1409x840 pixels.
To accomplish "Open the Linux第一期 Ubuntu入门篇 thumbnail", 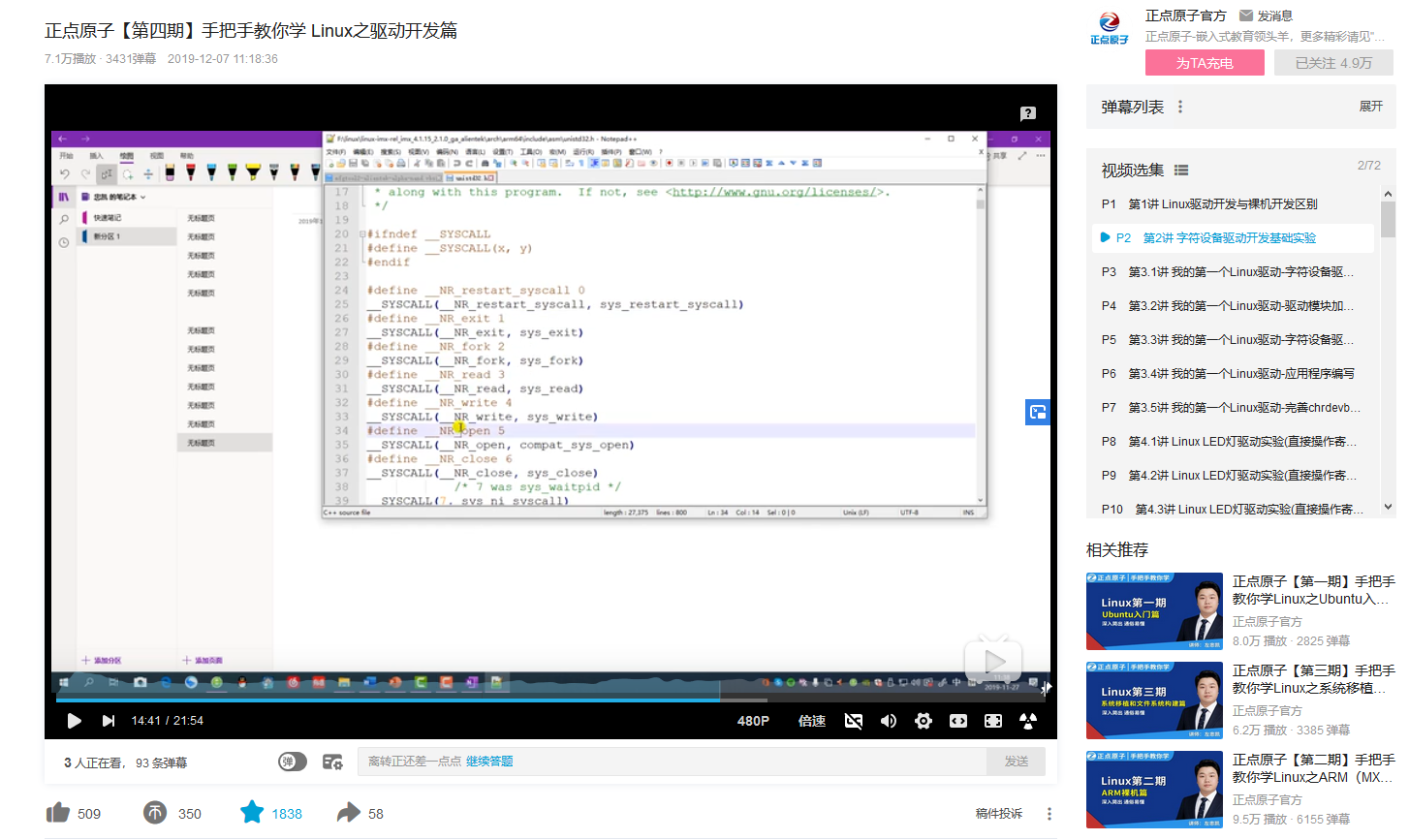I will (1154, 611).
